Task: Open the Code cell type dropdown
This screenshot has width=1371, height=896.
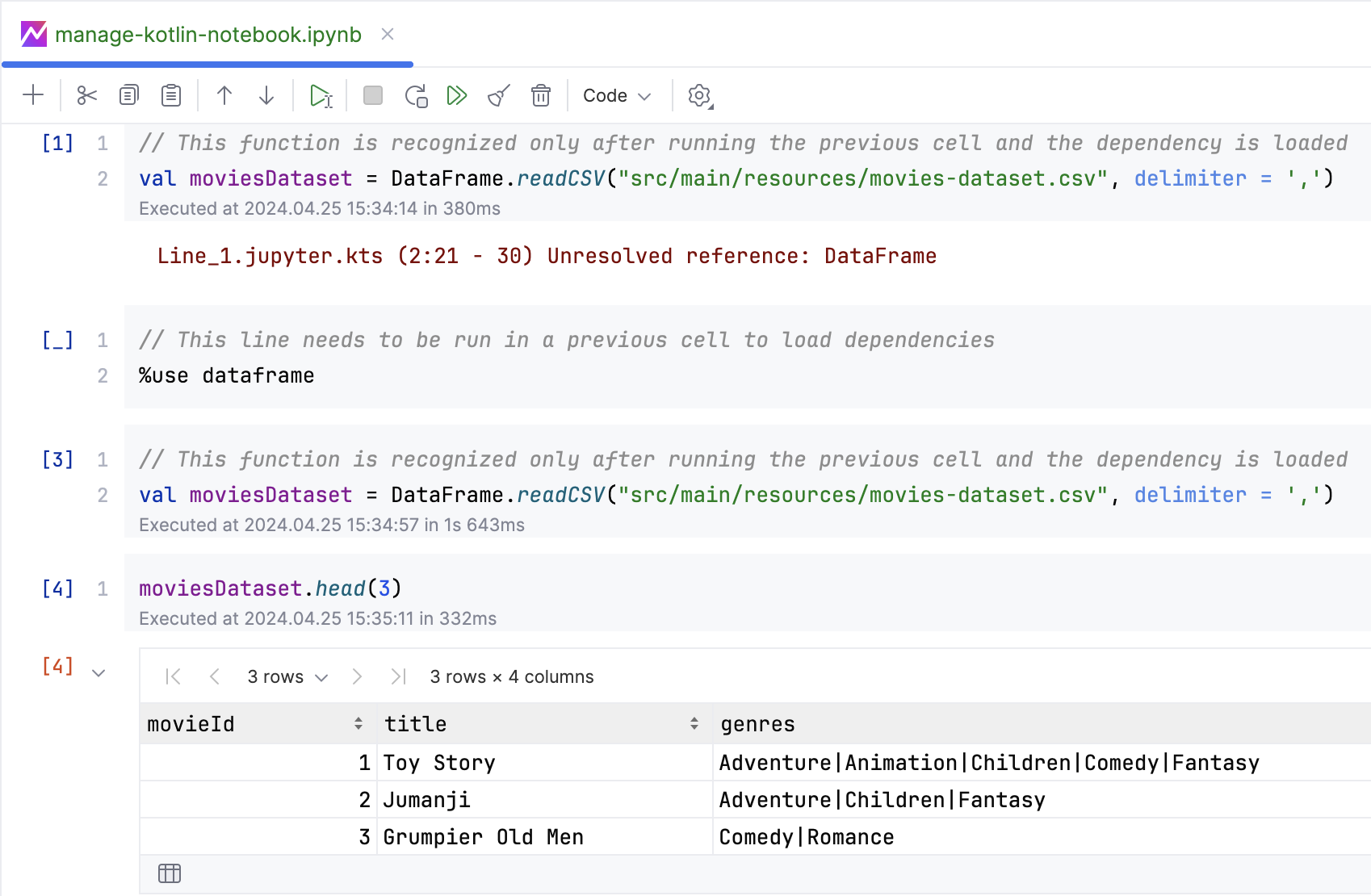Action: coord(616,94)
